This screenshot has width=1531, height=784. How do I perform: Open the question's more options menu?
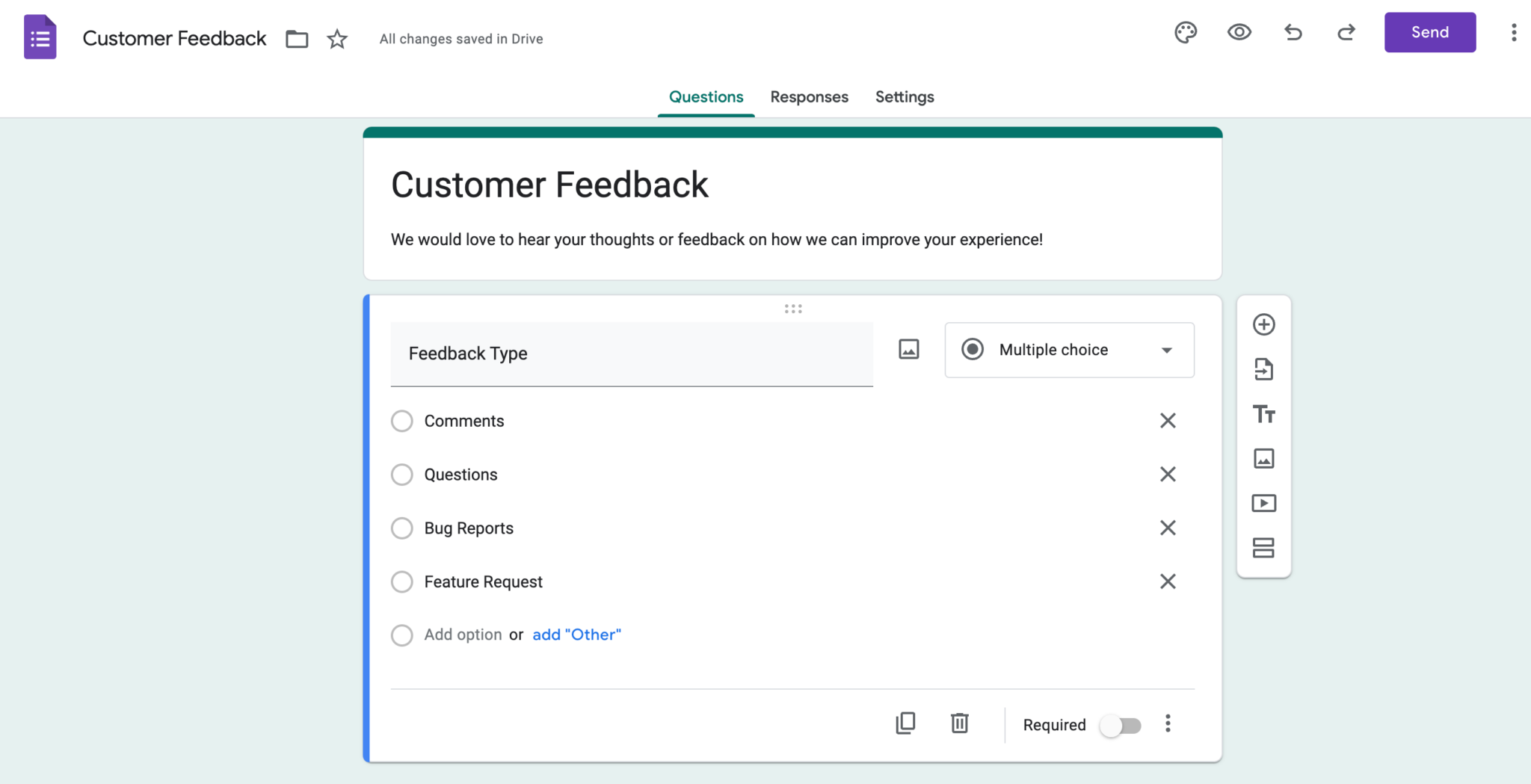point(1168,723)
